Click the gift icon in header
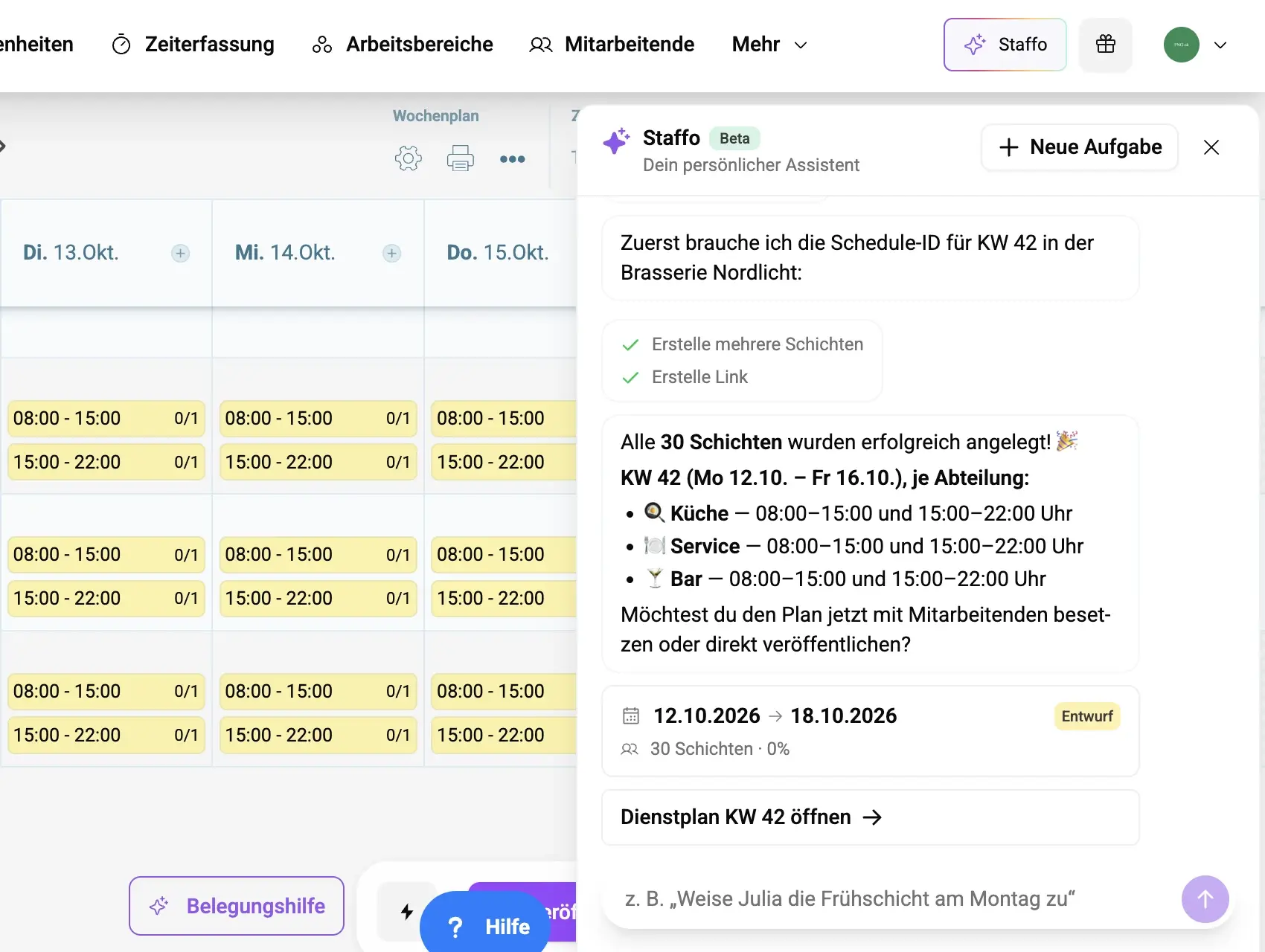The image size is (1265, 952). click(1106, 45)
